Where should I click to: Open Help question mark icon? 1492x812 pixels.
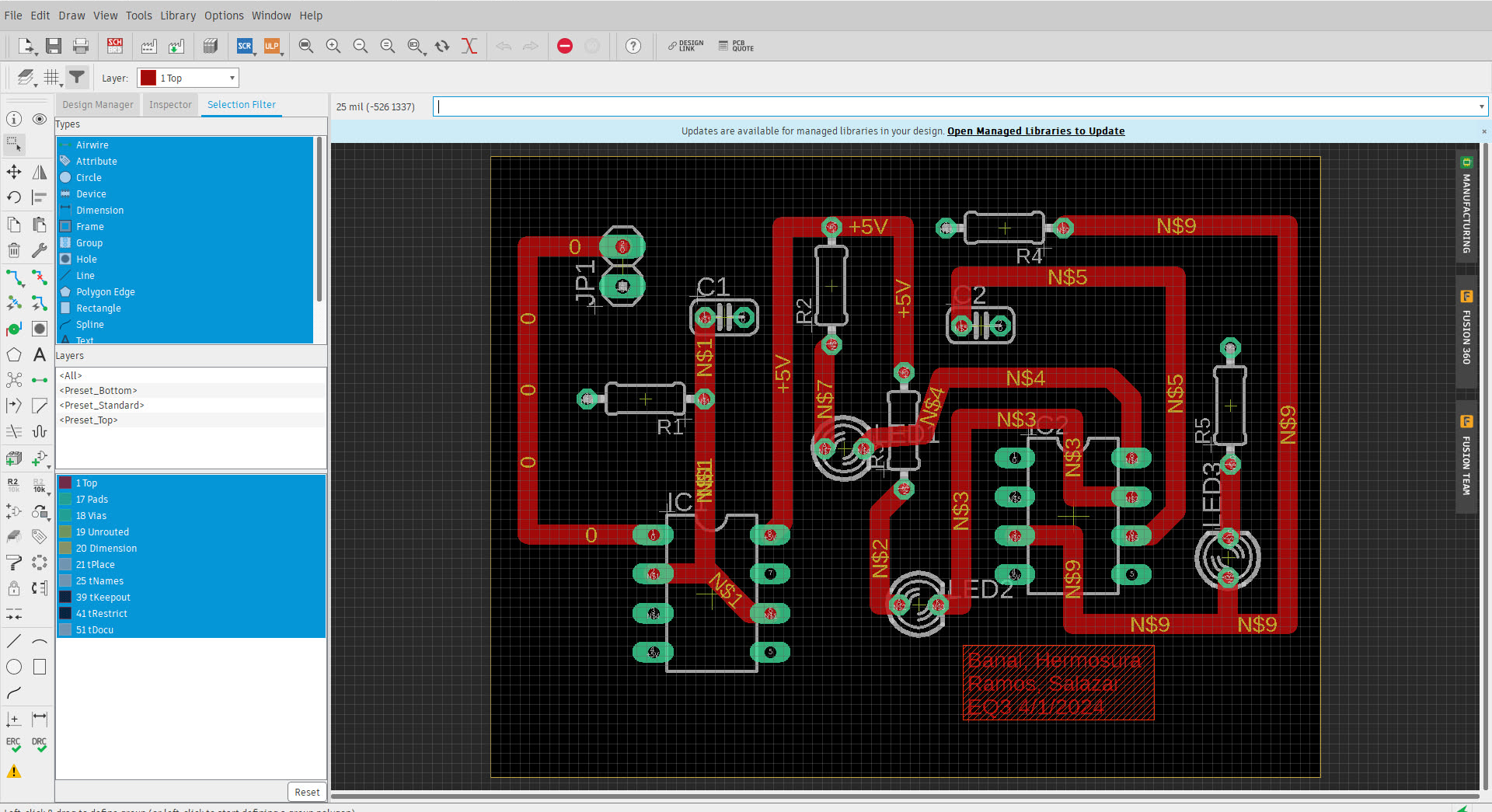633,46
